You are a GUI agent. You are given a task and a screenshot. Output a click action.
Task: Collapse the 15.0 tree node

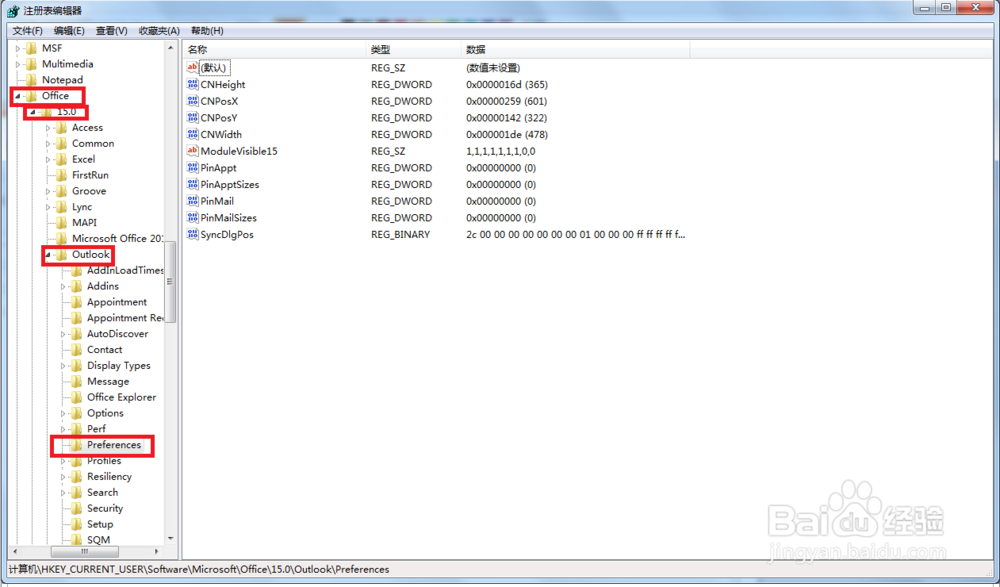coord(33,112)
